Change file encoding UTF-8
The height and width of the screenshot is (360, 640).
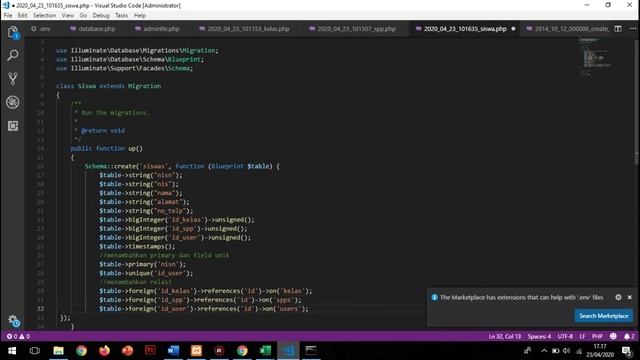pyautogui.click(x=565, y=336)
